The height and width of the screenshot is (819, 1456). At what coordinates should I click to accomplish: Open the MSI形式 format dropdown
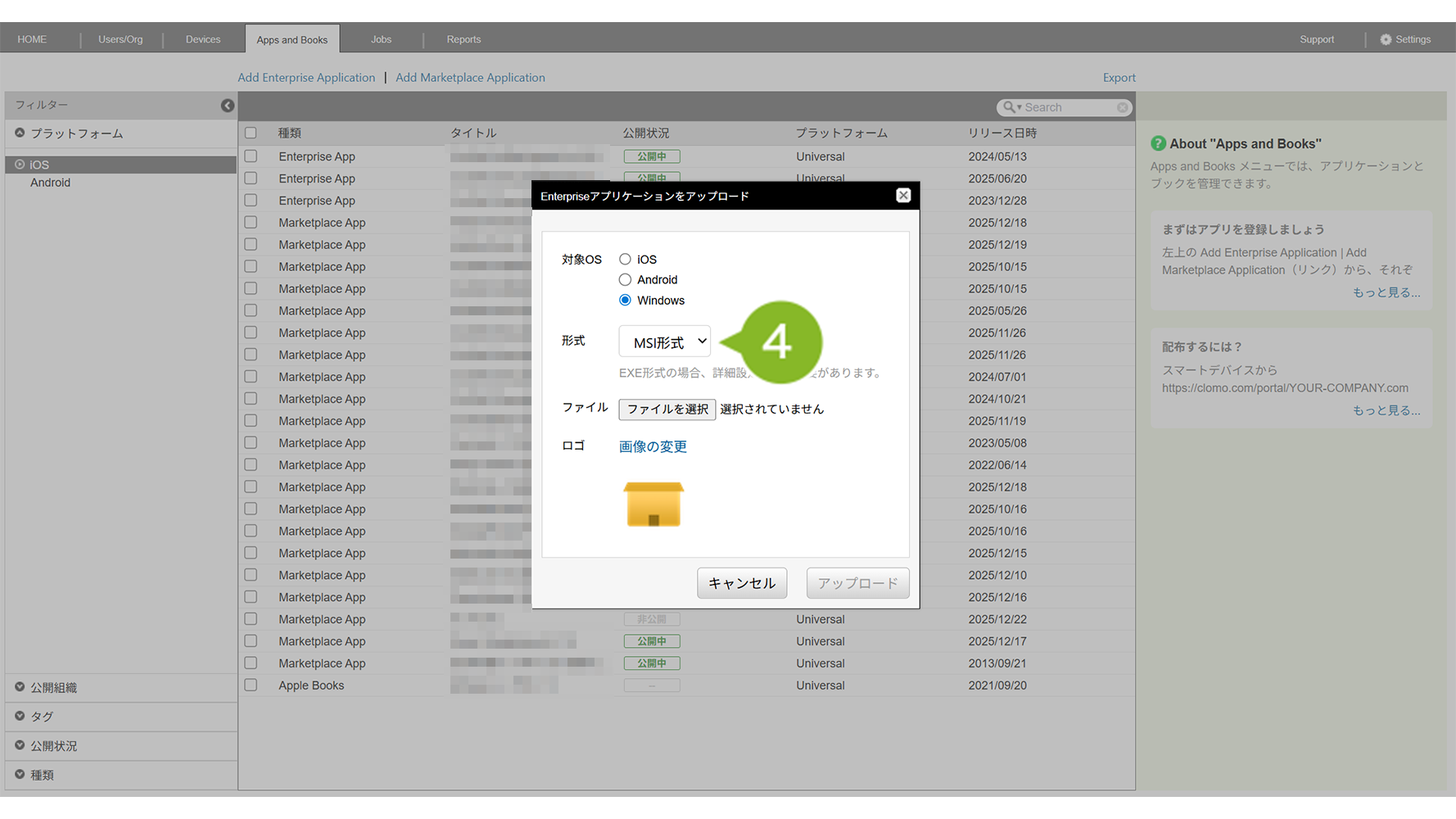coord(664,342)
